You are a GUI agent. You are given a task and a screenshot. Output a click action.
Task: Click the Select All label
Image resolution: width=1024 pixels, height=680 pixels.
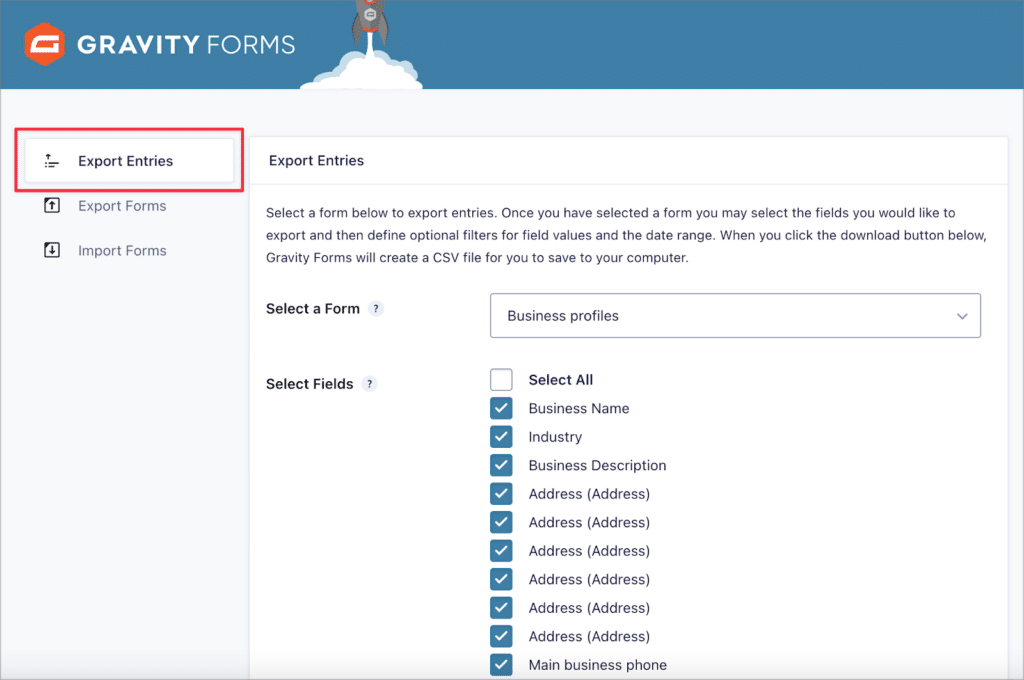(x=561, y=380)
